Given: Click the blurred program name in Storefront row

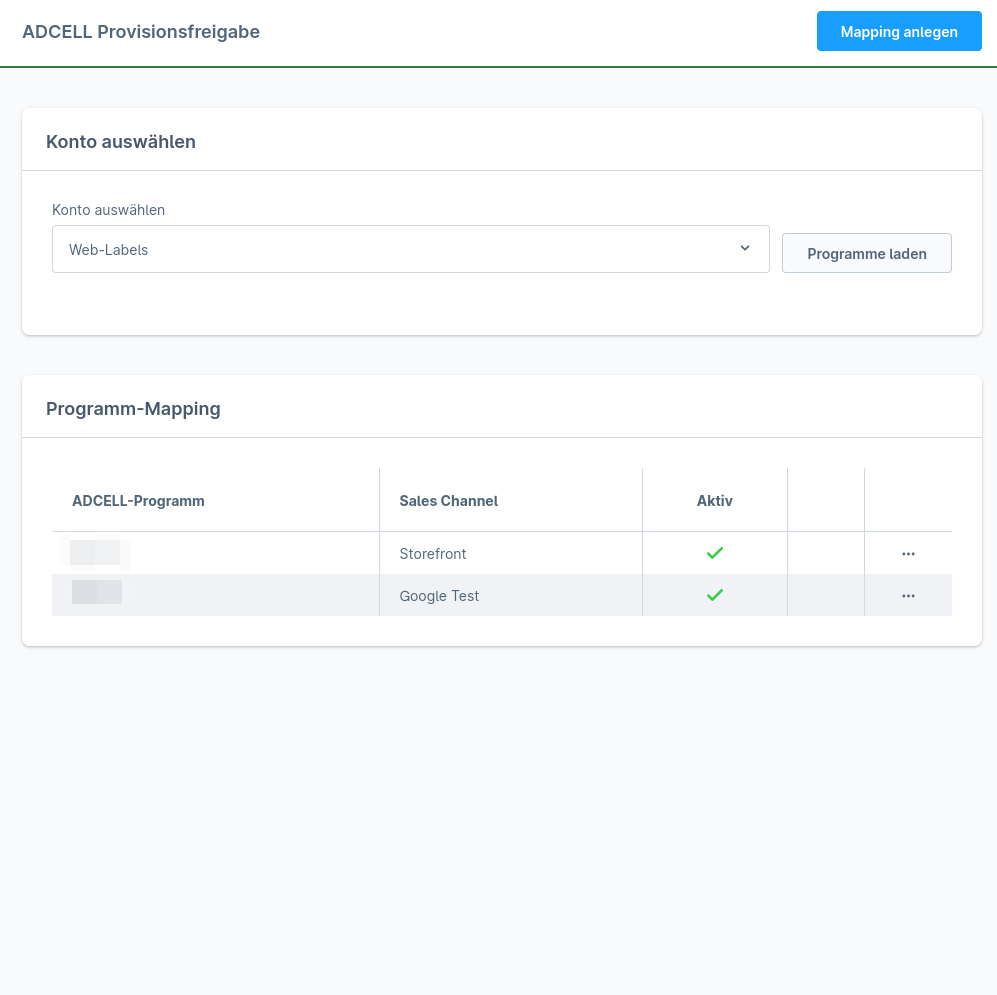Looking at the screenshot, I should click(x=95, y=552).
